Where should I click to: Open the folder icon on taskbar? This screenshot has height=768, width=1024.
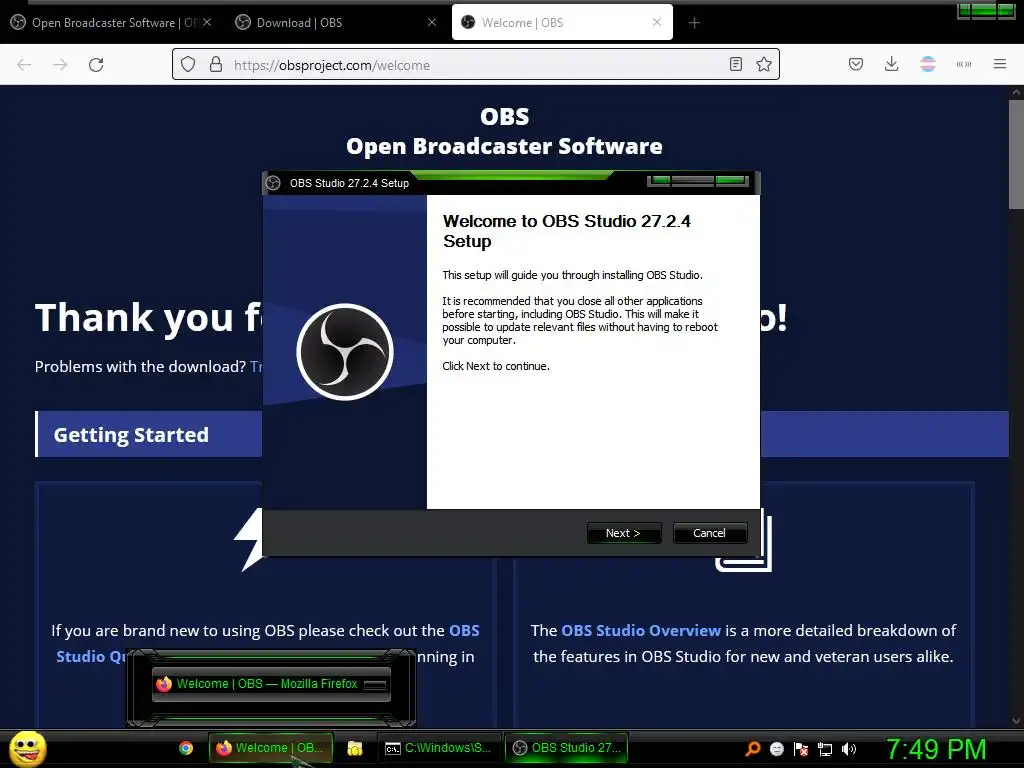(355, 748)
